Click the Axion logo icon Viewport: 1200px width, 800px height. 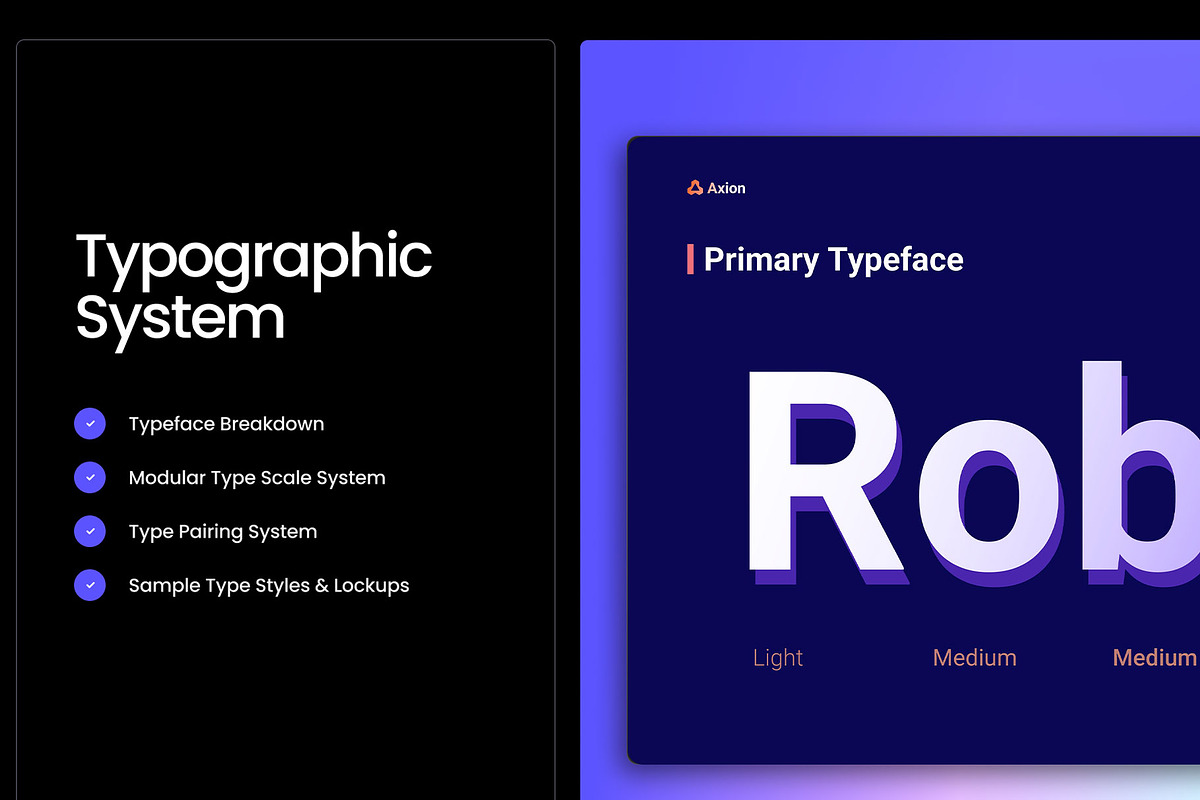[x=695, y=187]
